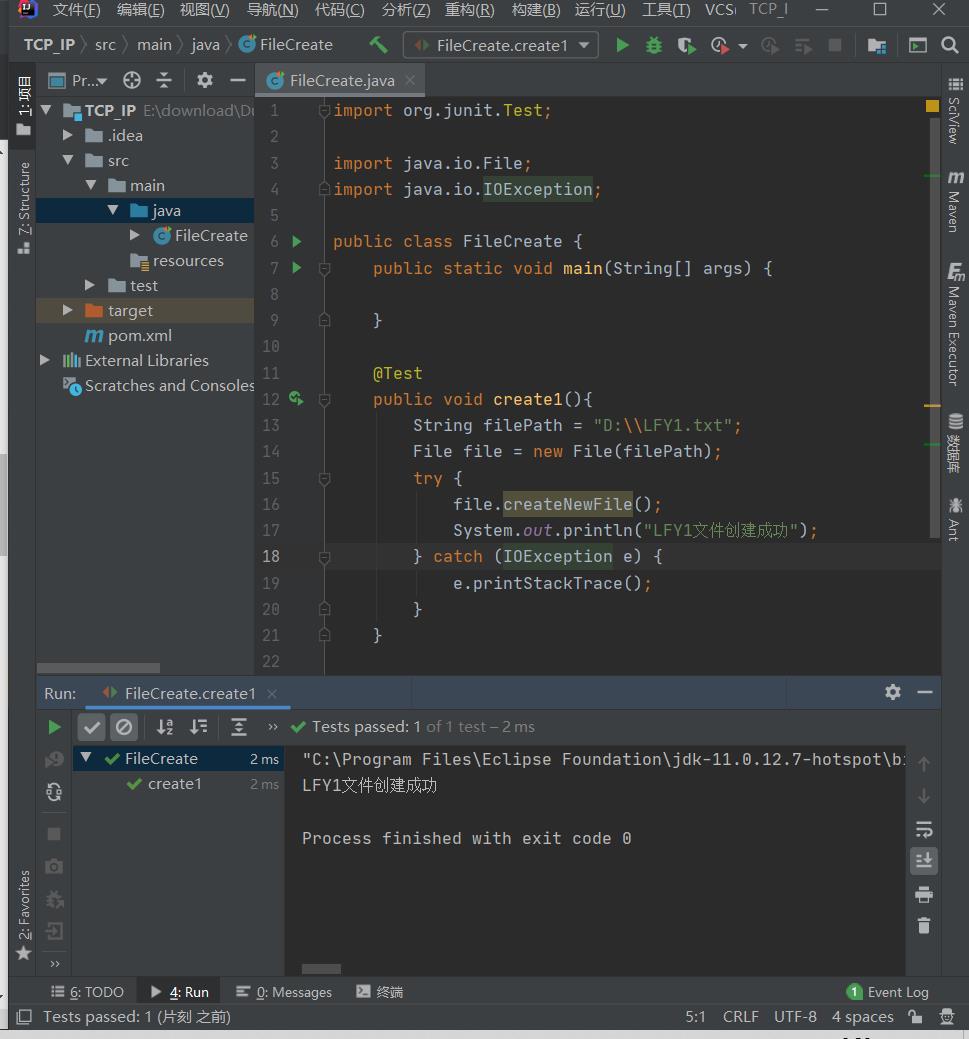Open the FileCreate.create1 run configuration dropdown
Image resolution: width=969 pixels, height=1039 pixels.
coord(501,45)
